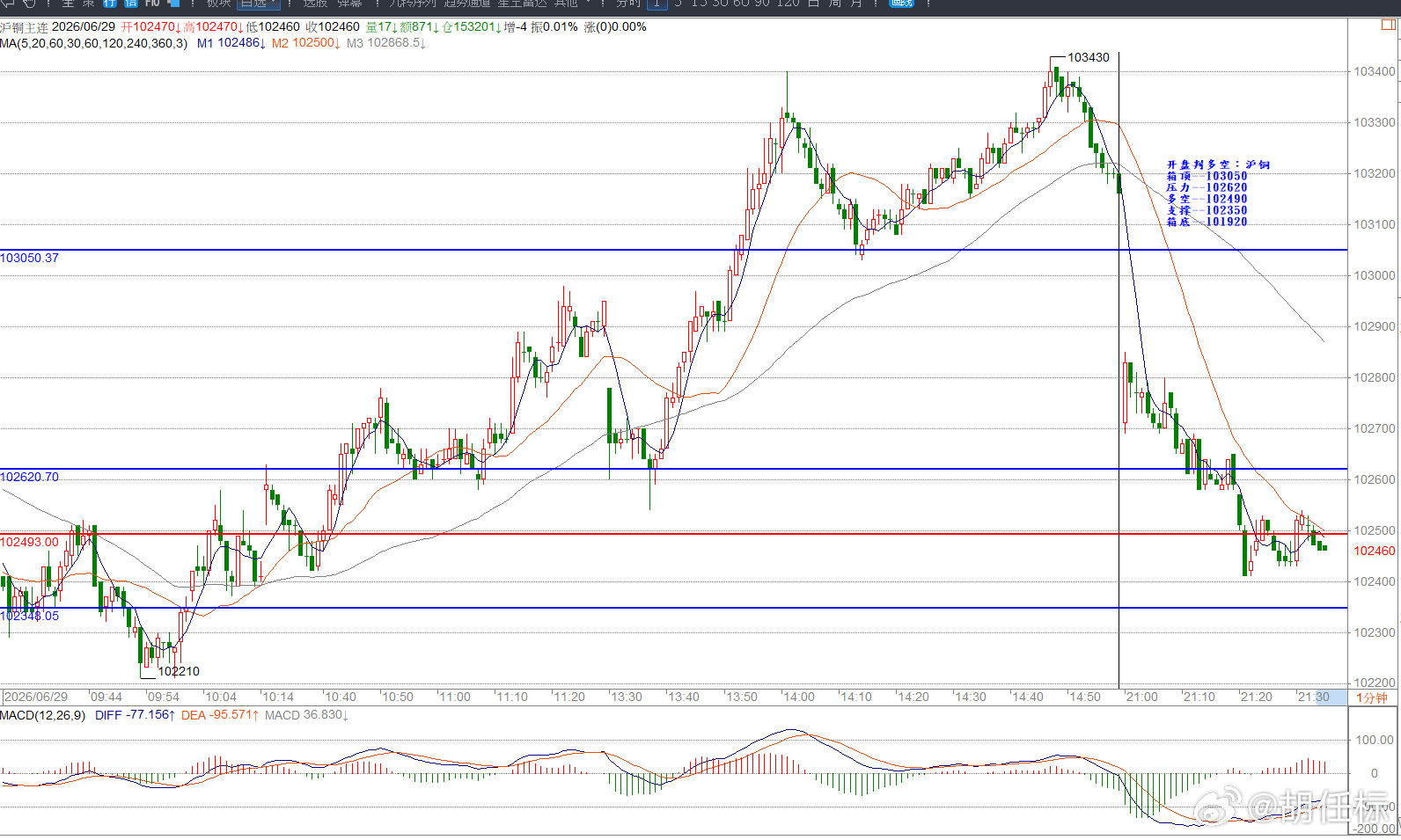Select the 102348.05 horizontal line label
This screenshot has width=1401, height=840.
[x=30, y=616]
